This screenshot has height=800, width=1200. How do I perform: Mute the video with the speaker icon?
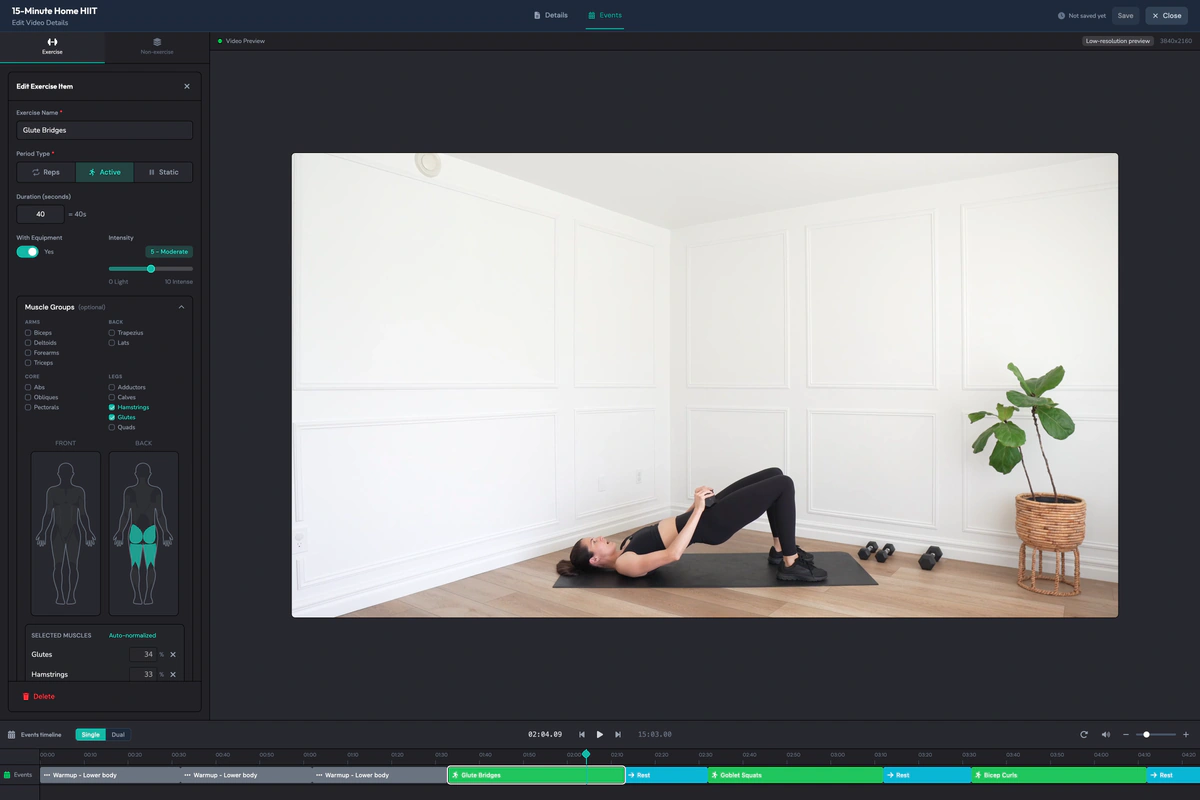point(1106,734)
